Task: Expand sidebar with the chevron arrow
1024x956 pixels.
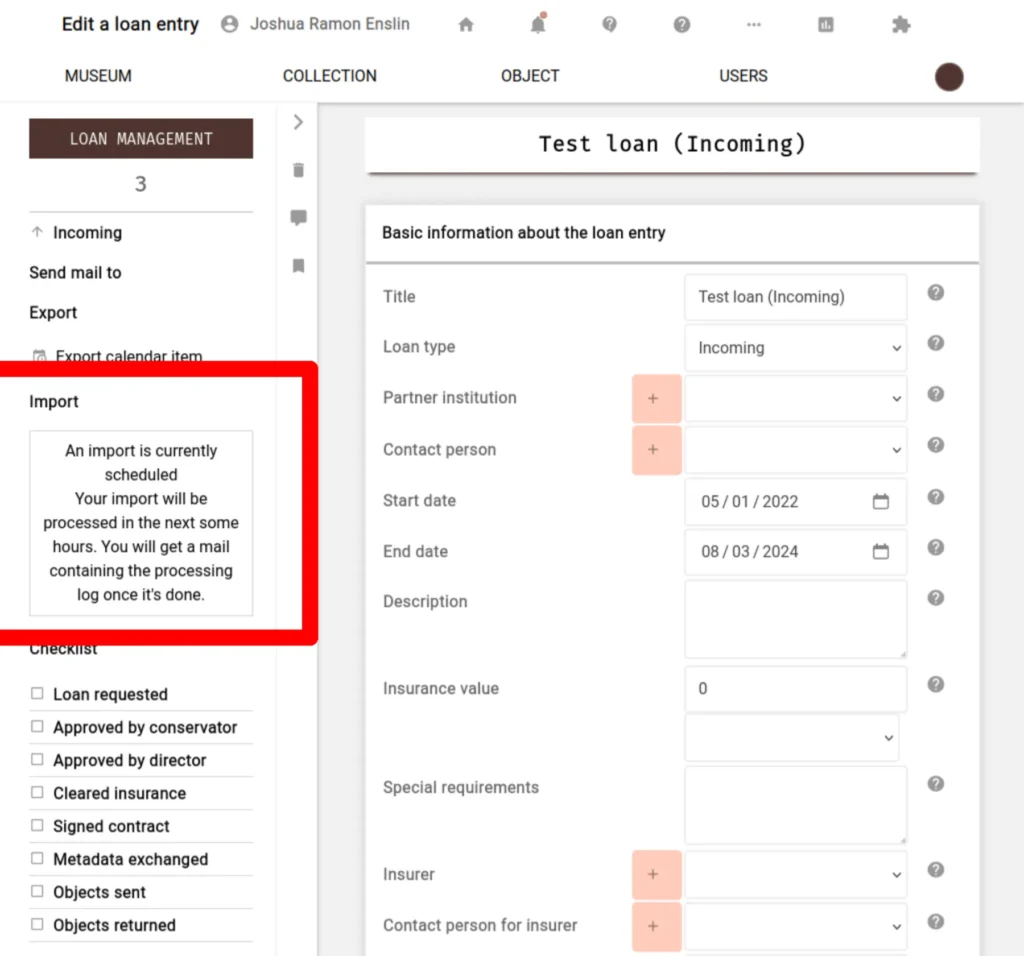Action: pyautogui.click(x=298, y=122)
